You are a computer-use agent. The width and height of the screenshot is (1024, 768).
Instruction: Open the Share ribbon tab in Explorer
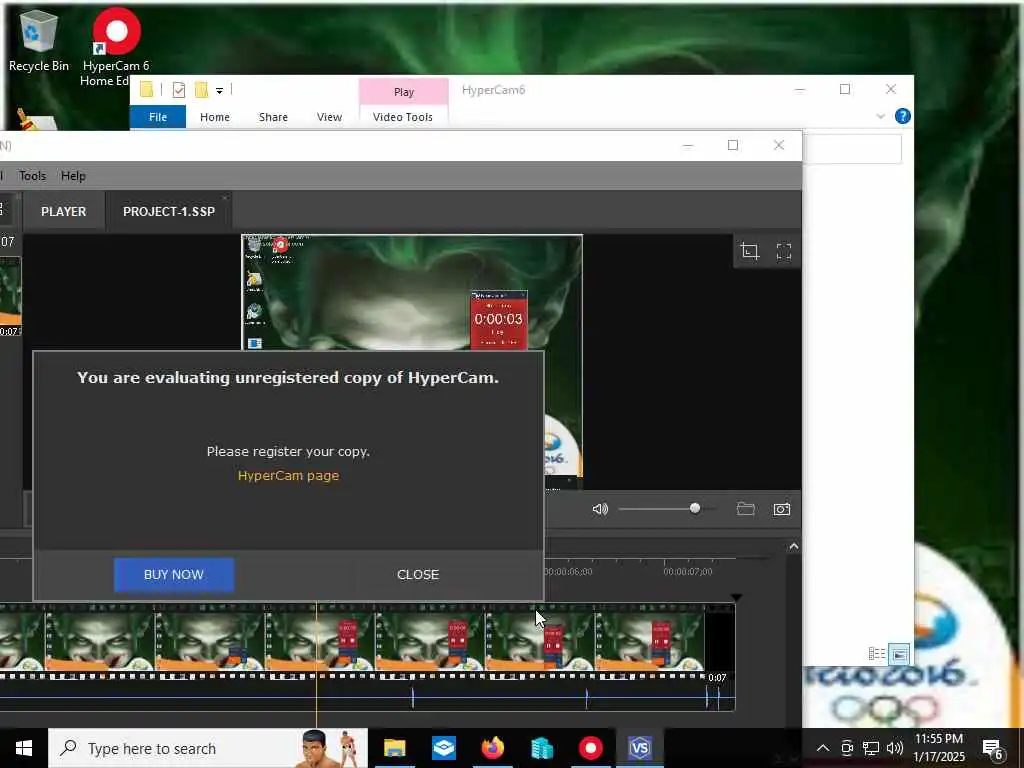(273, 117)
